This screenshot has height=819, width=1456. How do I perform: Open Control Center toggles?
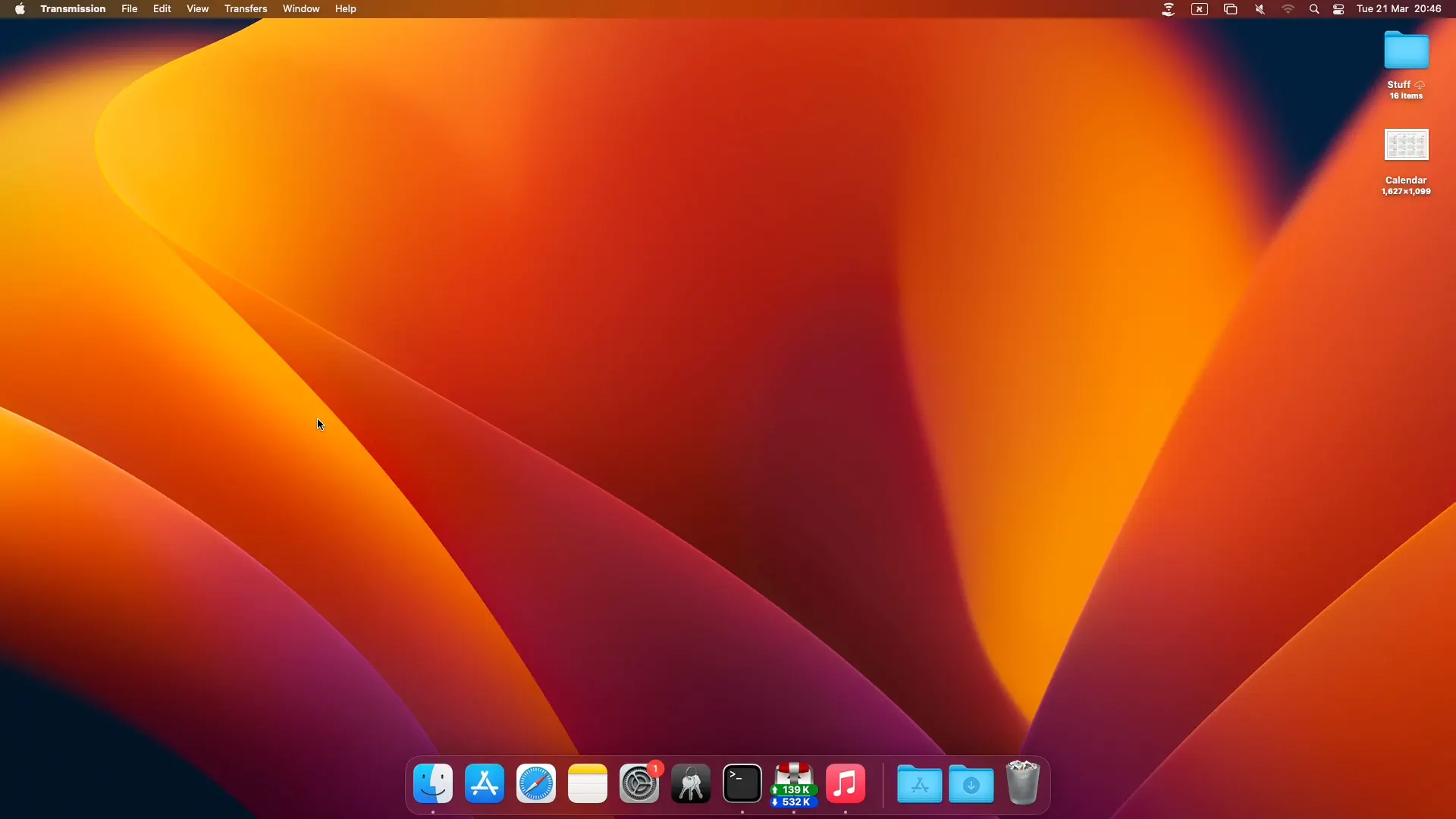click(1338, 9)
